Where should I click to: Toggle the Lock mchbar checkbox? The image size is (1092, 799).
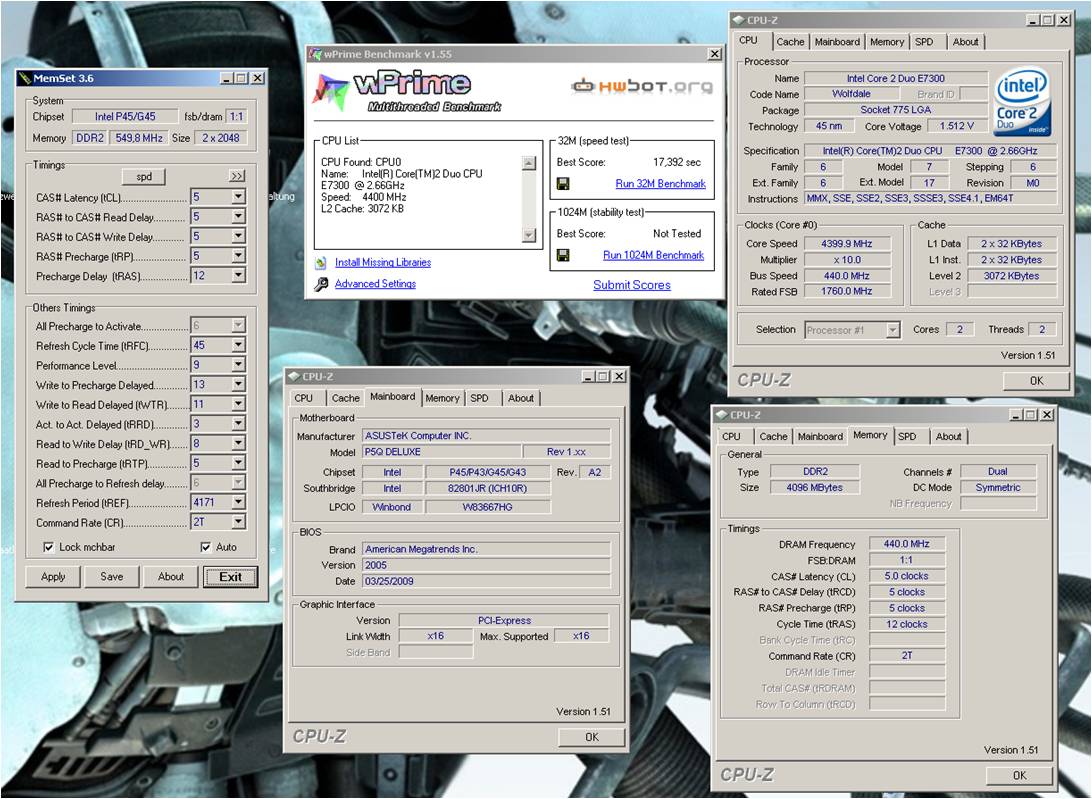point(49,547)
